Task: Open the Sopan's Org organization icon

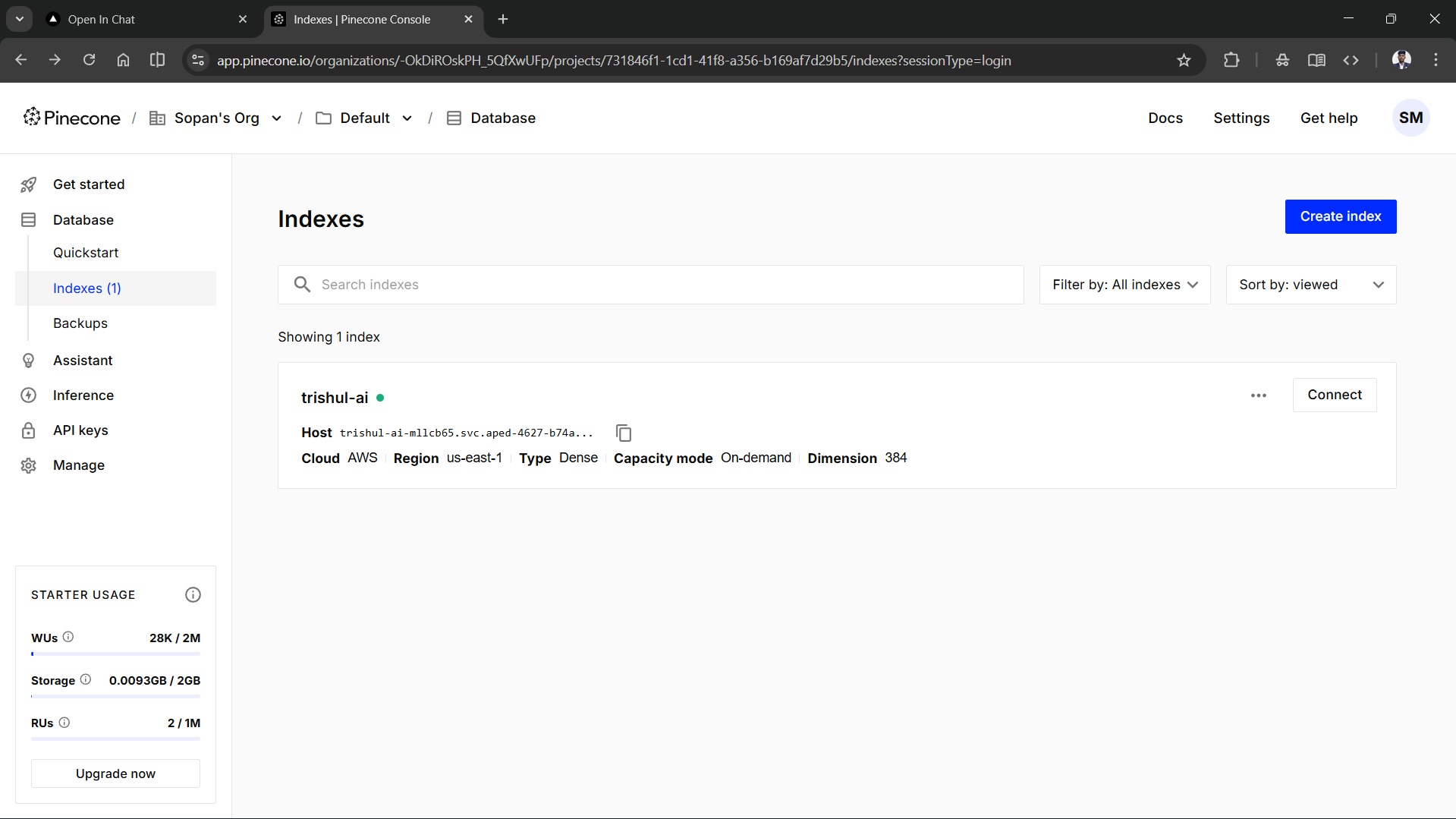Action: (157, 118)
